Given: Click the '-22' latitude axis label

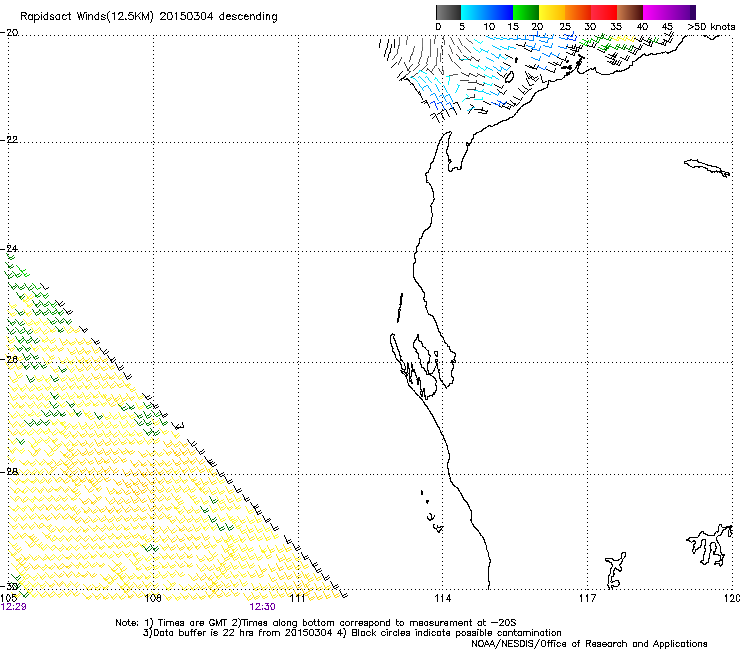Looking at the screenshot, I should 10,139.
